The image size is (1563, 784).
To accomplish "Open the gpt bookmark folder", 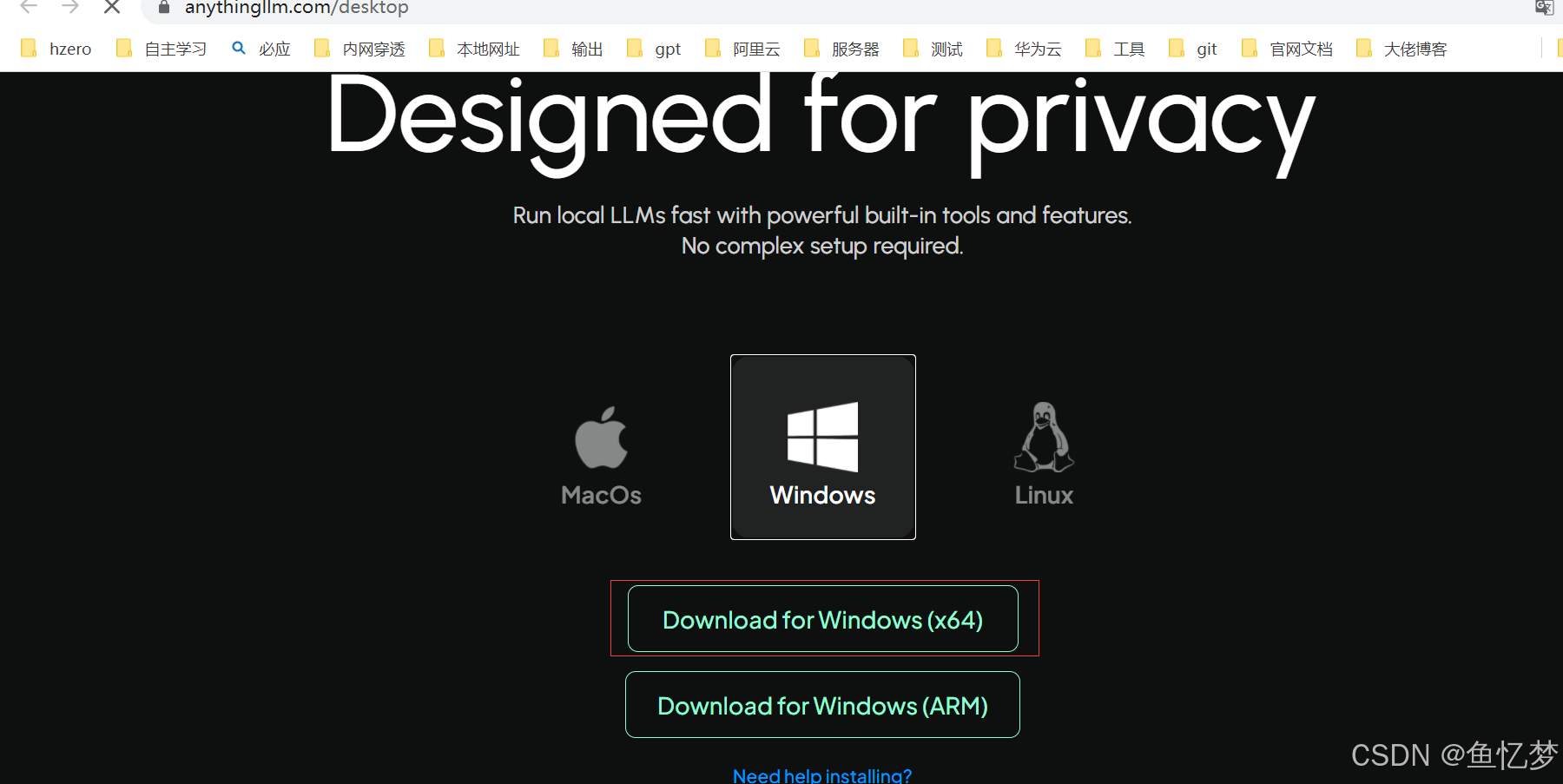I will point(654,49).
